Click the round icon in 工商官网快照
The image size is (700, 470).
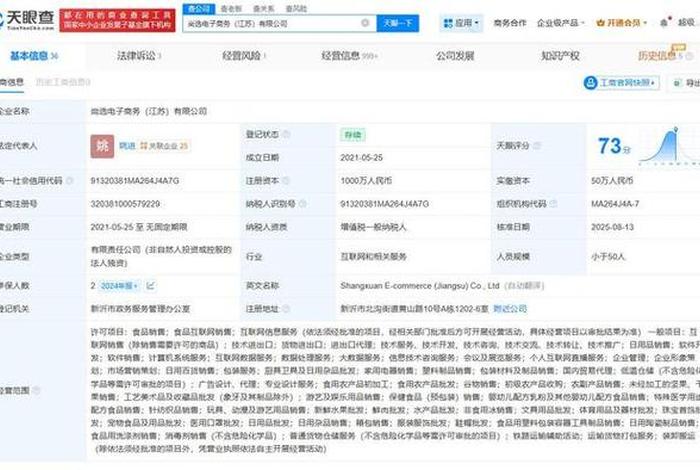[x=590, y=83]
